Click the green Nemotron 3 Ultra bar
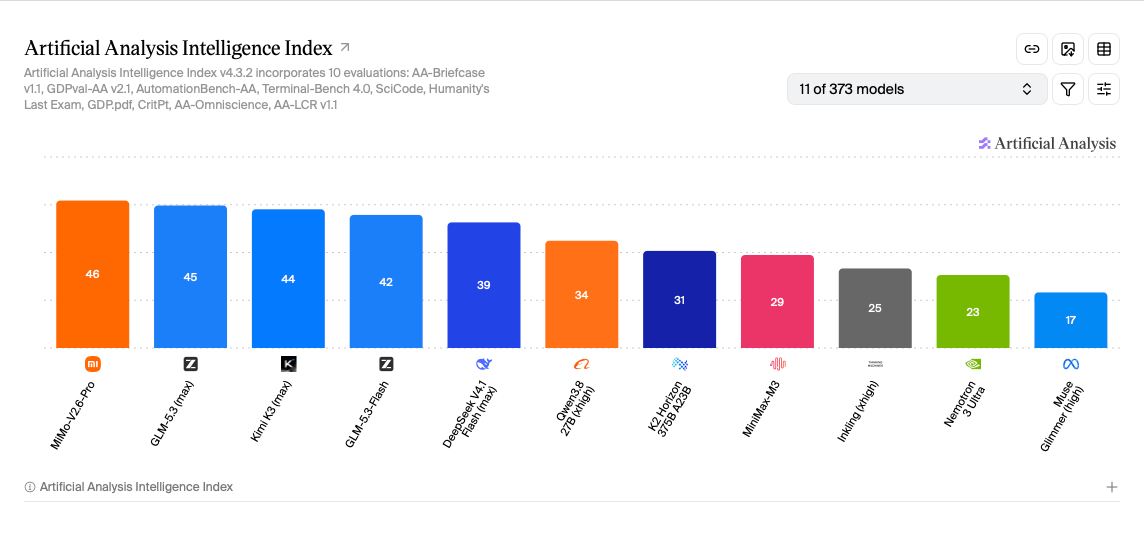1144x540 pixels. tap(973, 312)
